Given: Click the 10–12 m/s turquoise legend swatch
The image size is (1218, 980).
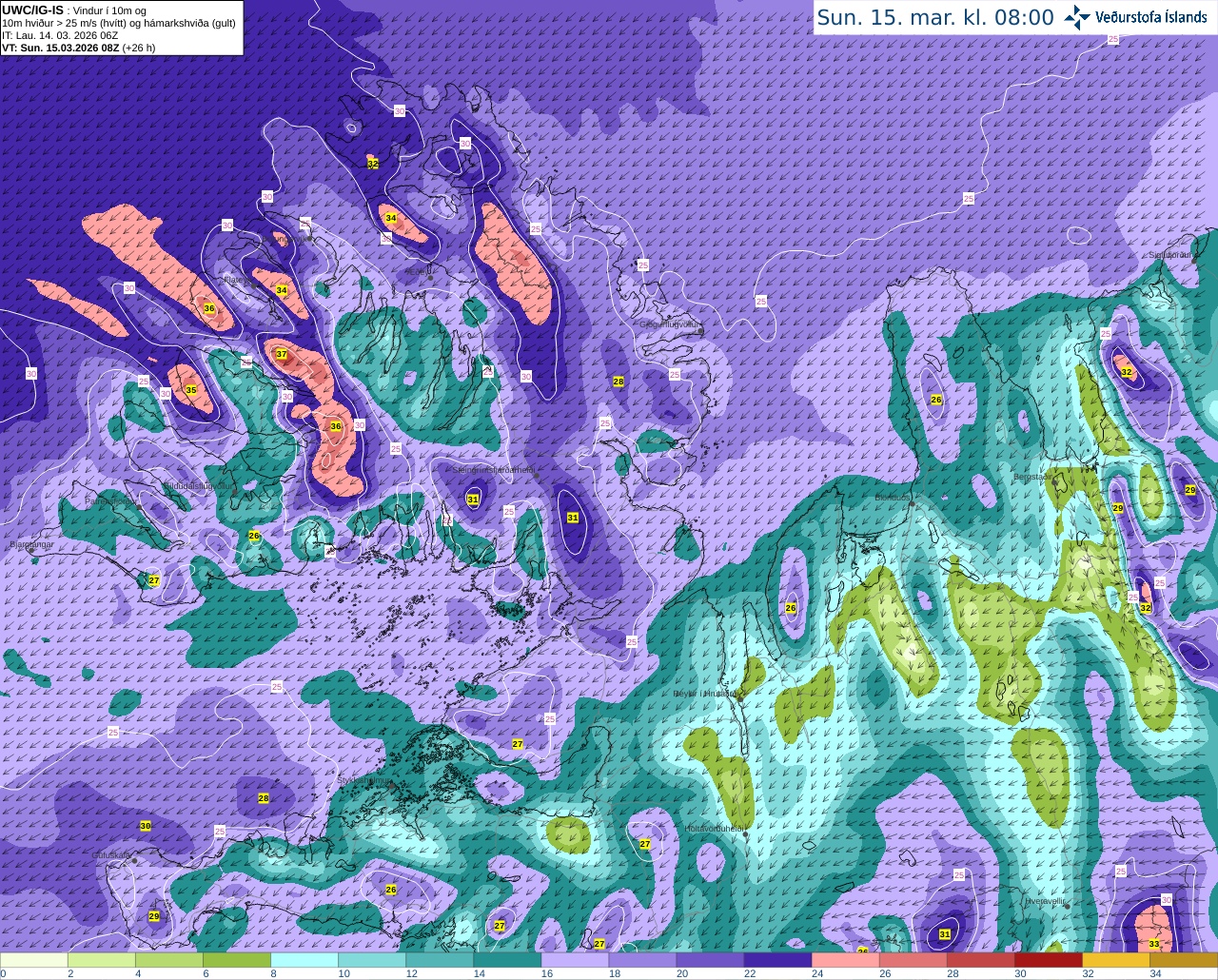Looking at the screenshot, I should 372,960.
